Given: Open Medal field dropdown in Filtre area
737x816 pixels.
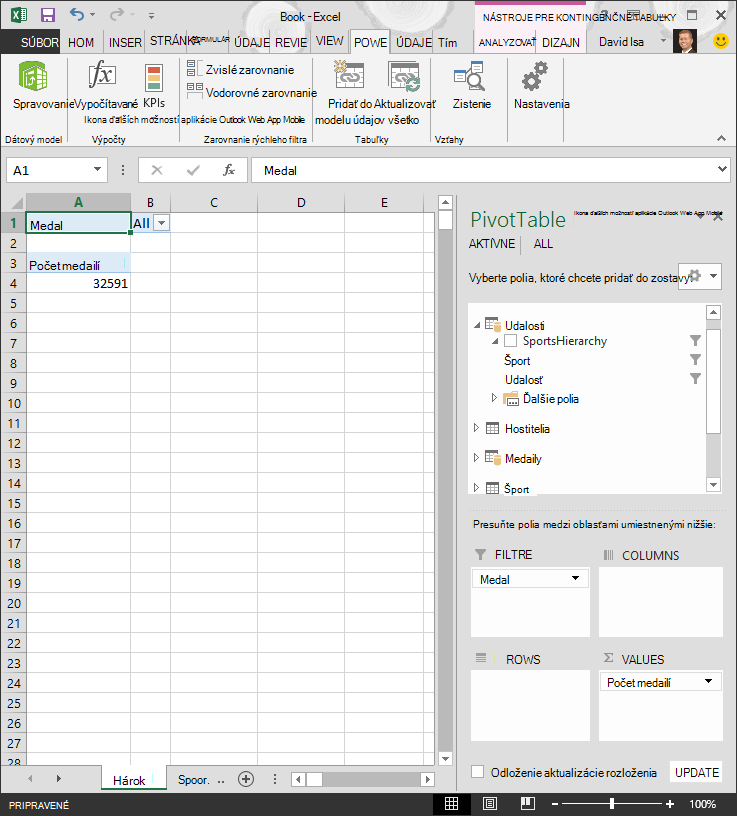Looking at the screenshot, I should tap(575, 579).
